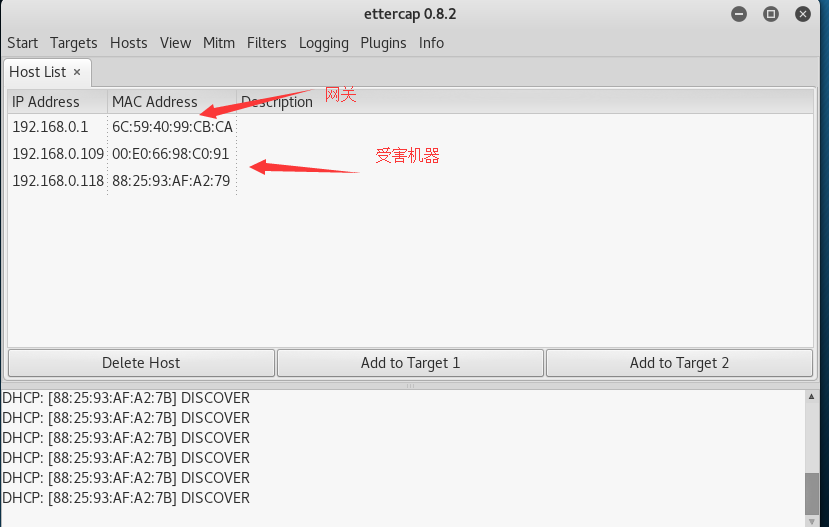The image size is (829, 527).
Task: Open the Info menu
Action: 431,43
